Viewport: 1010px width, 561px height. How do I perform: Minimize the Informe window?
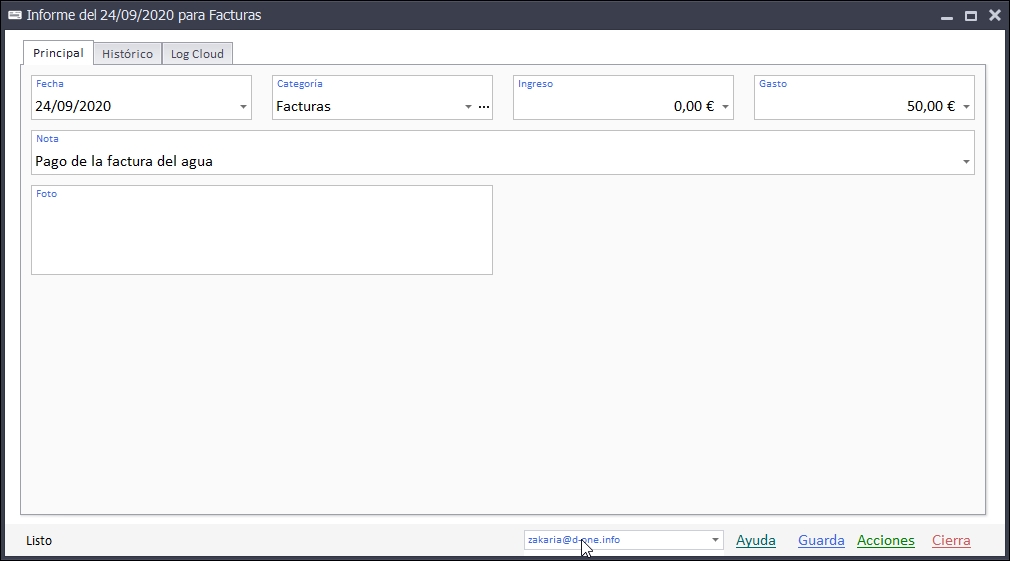pyautogui.click(x=946, y=16)
